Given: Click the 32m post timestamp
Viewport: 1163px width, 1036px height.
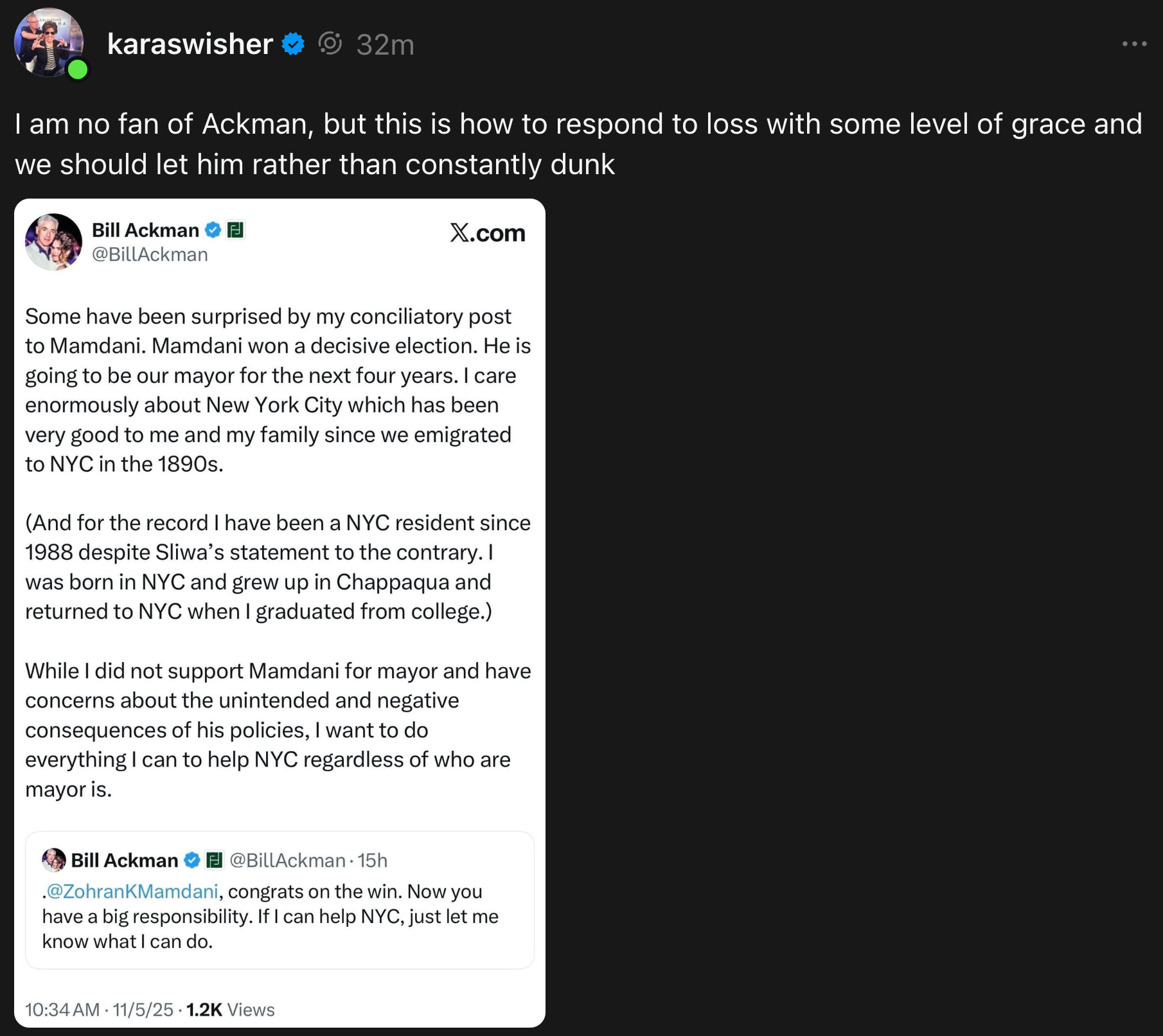Looking at the screenshot, I should click(x=385, y=44).
